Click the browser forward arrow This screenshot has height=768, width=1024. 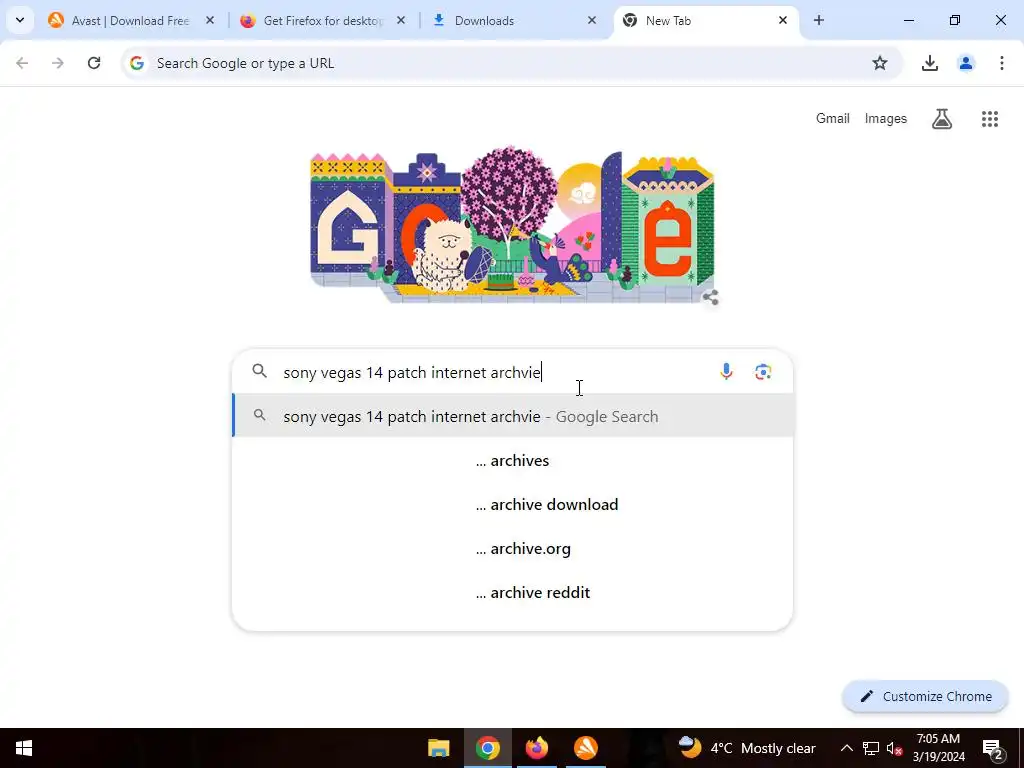pos(58,63)
